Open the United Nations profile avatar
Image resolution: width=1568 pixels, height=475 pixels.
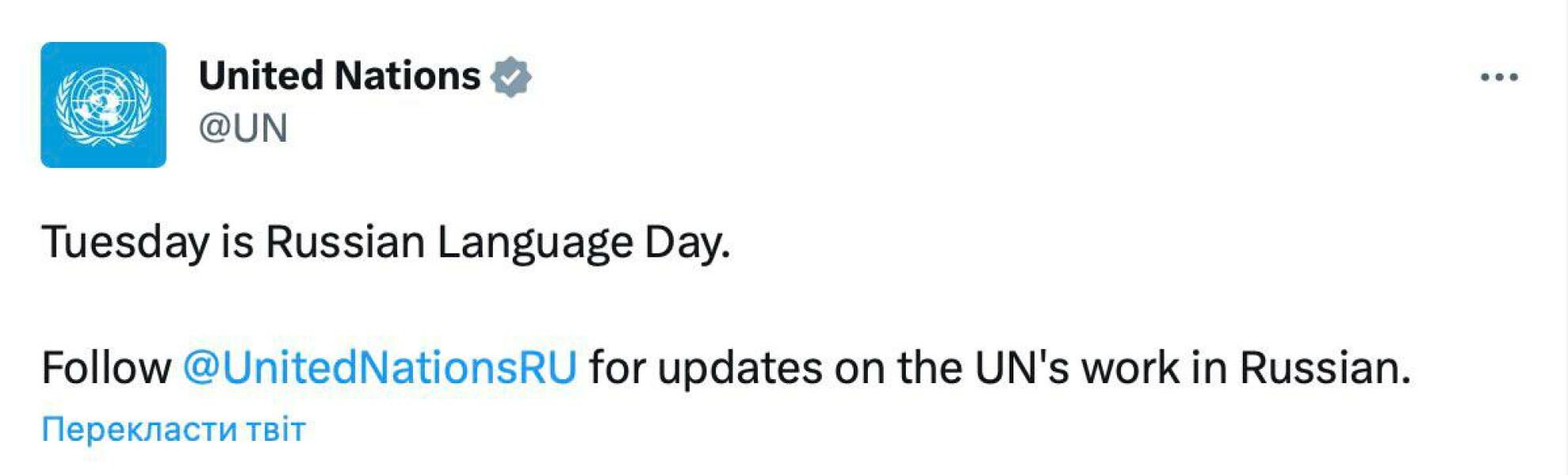coord(104,104)
